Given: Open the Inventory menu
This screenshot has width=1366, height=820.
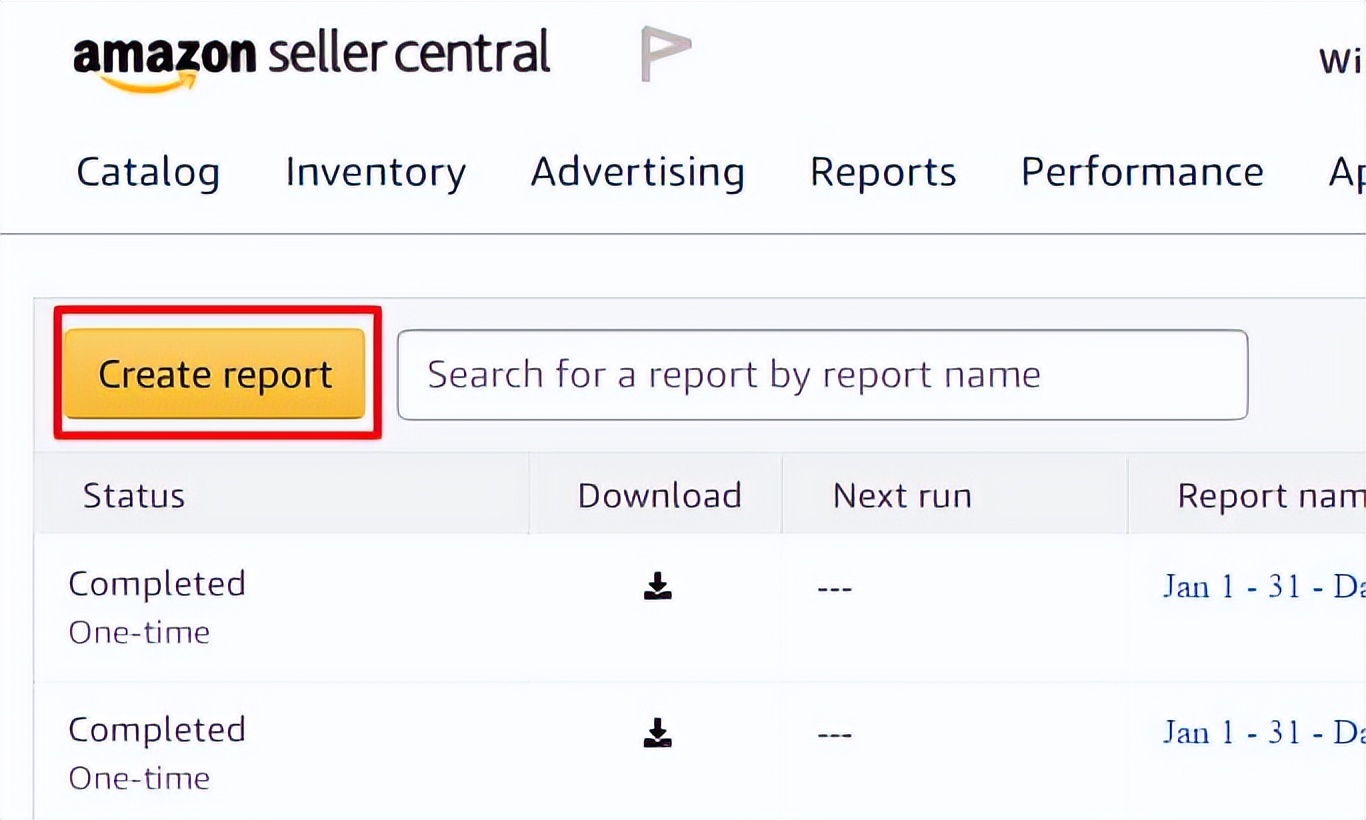Looking at the screenshot, I should pyautogui.click(x=375, y=172).
